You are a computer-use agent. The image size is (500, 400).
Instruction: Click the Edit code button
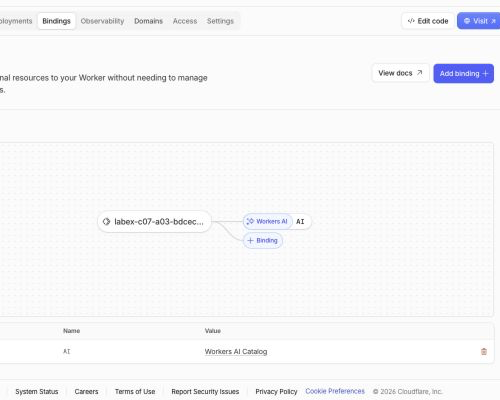point(428,21)
